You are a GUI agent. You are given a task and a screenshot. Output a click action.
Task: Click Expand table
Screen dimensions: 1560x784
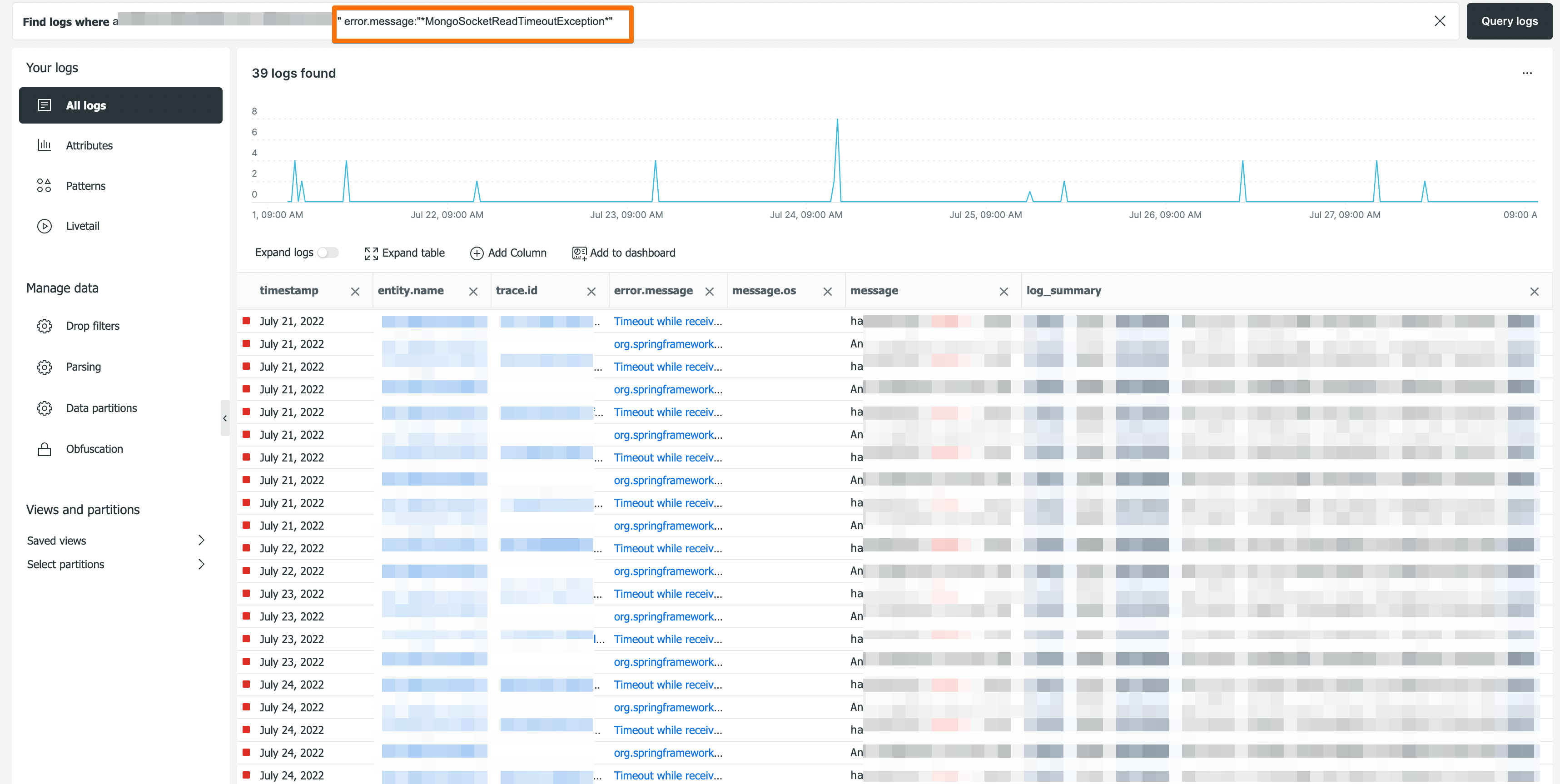[x=404, y=253]
